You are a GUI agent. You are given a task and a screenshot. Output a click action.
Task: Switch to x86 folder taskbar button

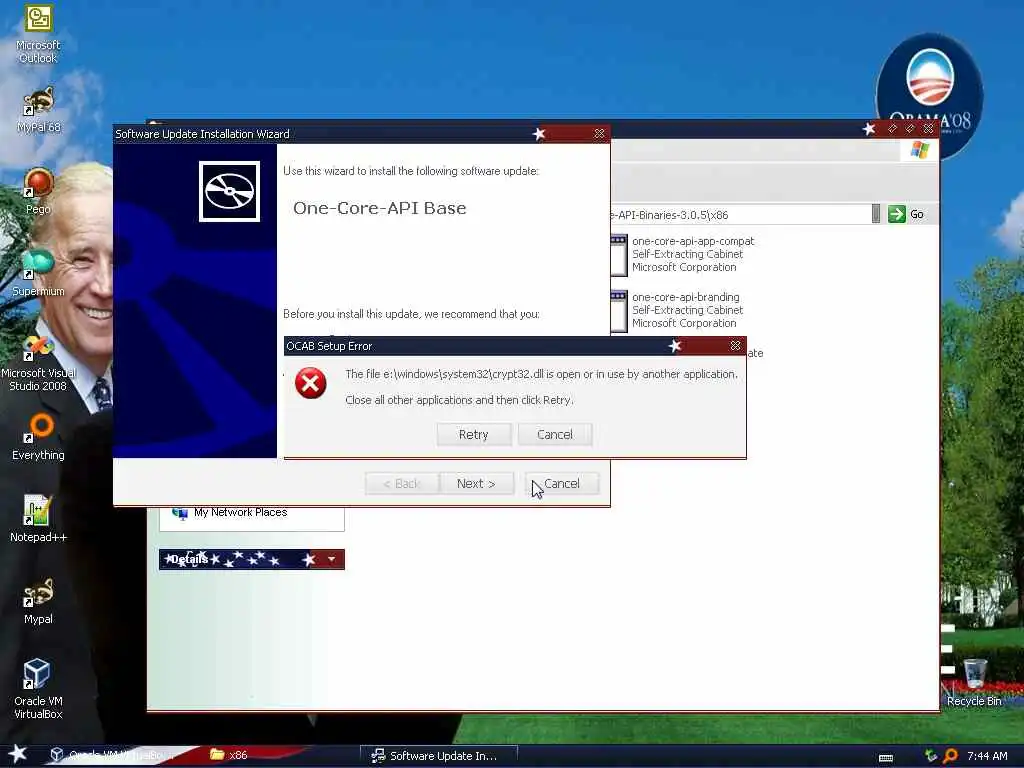click(x=229, y=755)
